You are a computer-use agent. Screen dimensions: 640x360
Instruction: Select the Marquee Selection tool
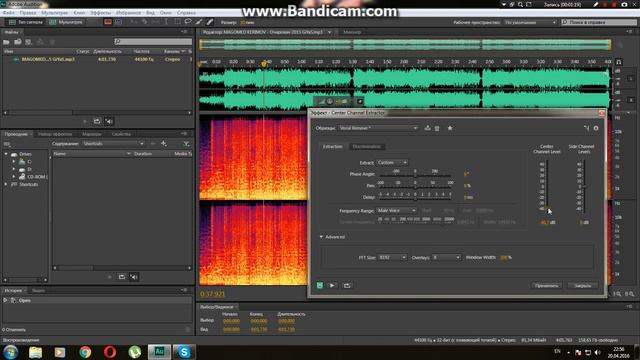177,22
